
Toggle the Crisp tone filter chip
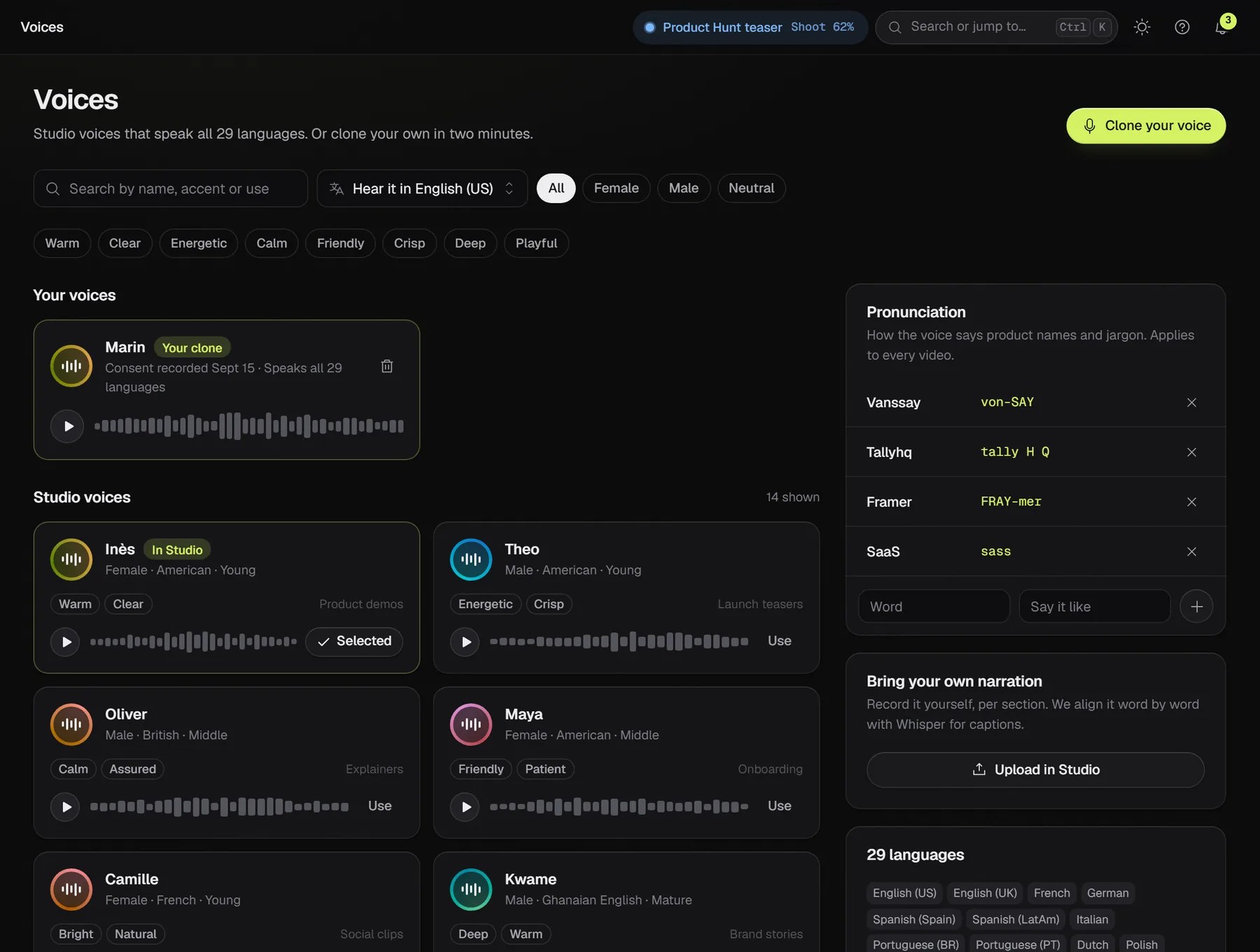(x=409, y=243)
